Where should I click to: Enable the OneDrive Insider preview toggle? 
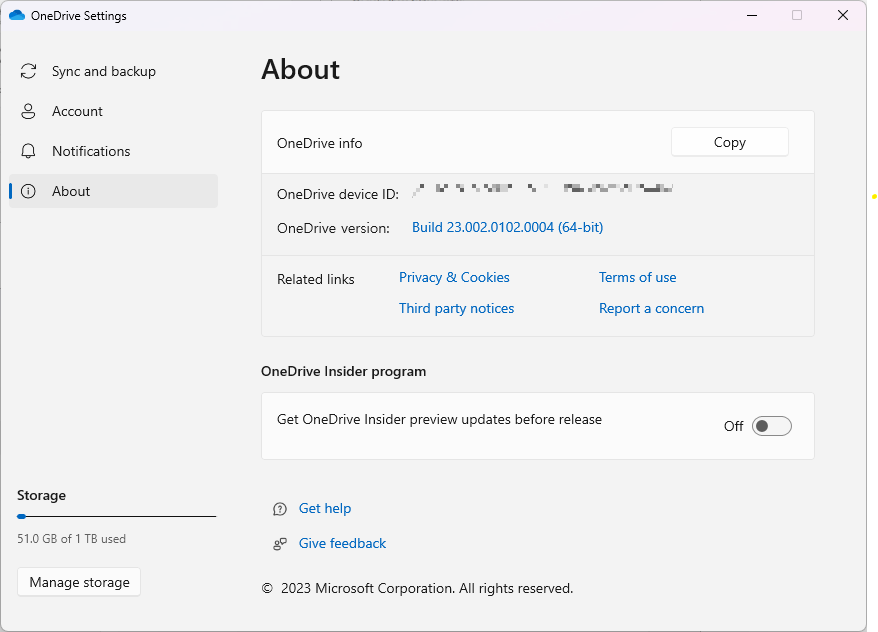pos(772,426)
